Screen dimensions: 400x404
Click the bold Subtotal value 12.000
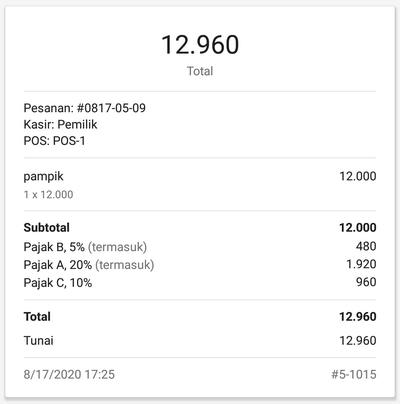point(358,227)
